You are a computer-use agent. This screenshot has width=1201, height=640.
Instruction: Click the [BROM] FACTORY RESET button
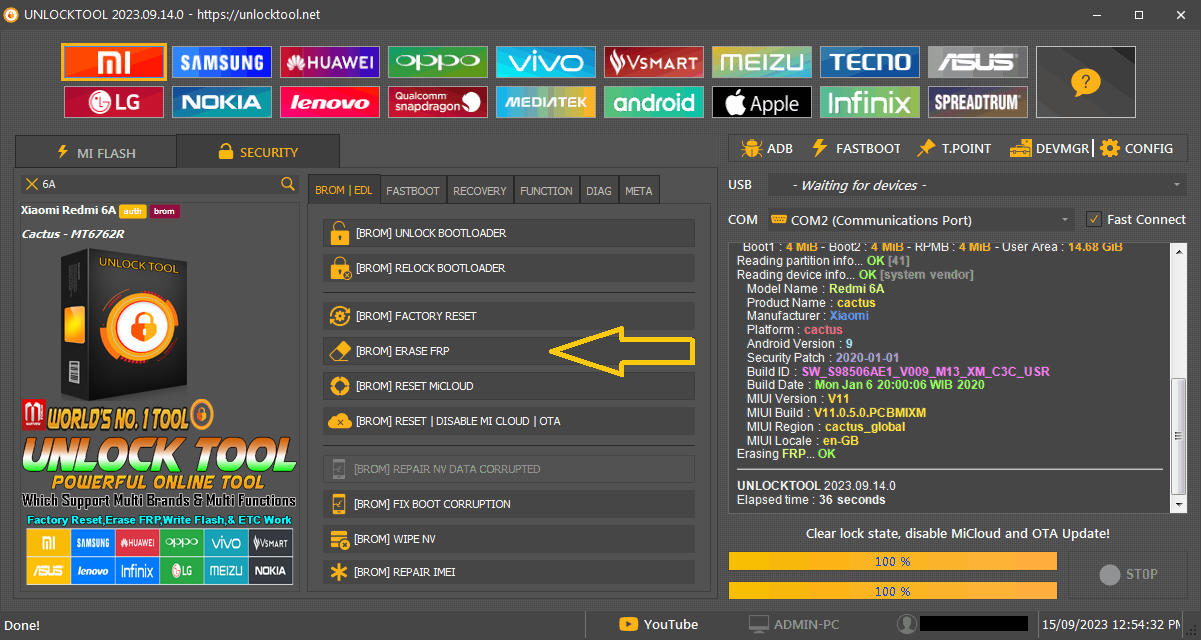[508, 316]
